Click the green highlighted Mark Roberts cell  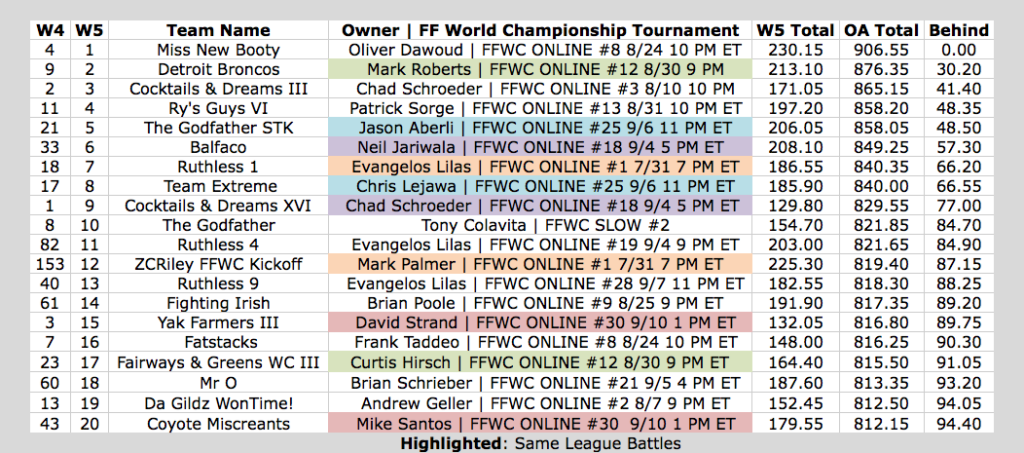pos(540,69)
